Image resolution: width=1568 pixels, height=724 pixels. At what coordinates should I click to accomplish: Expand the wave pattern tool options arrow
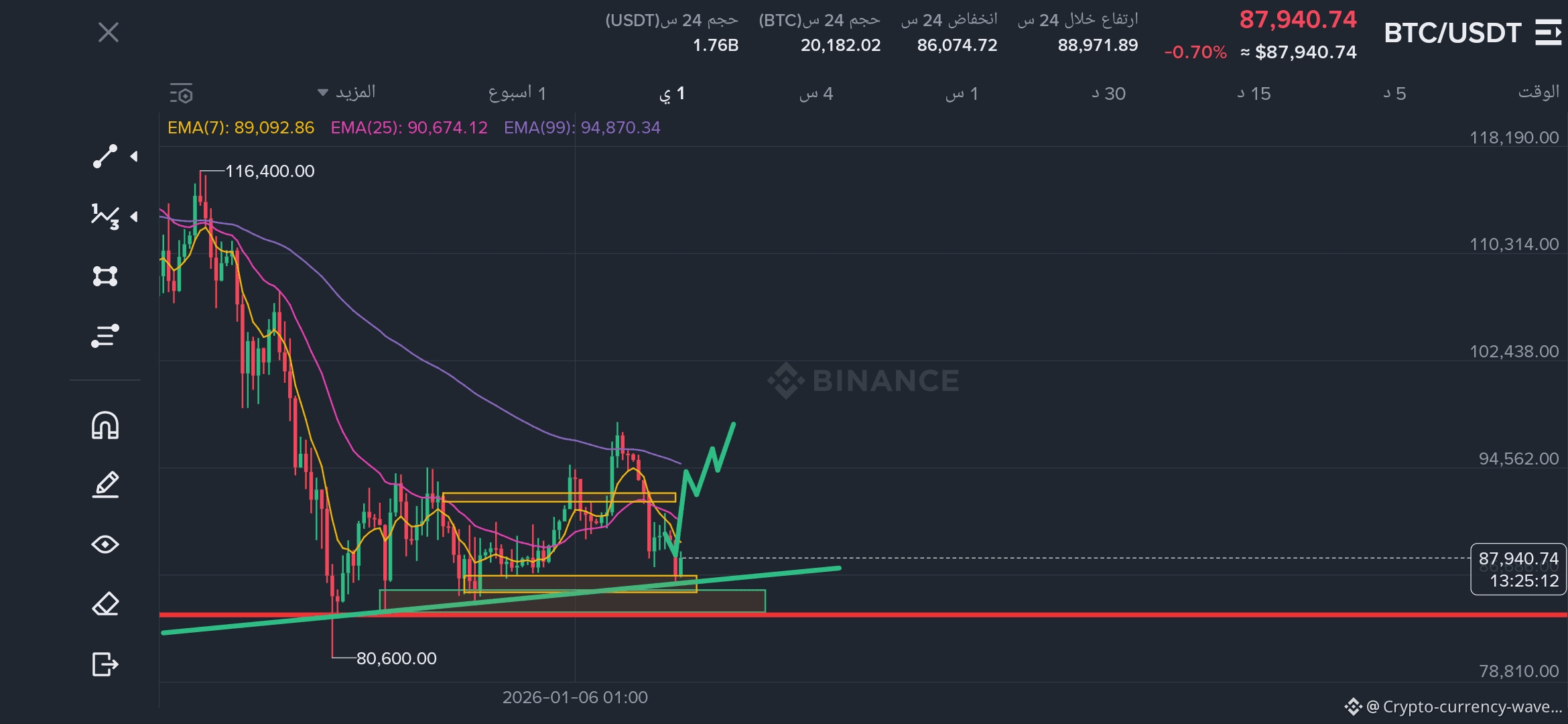coord(135,217)
